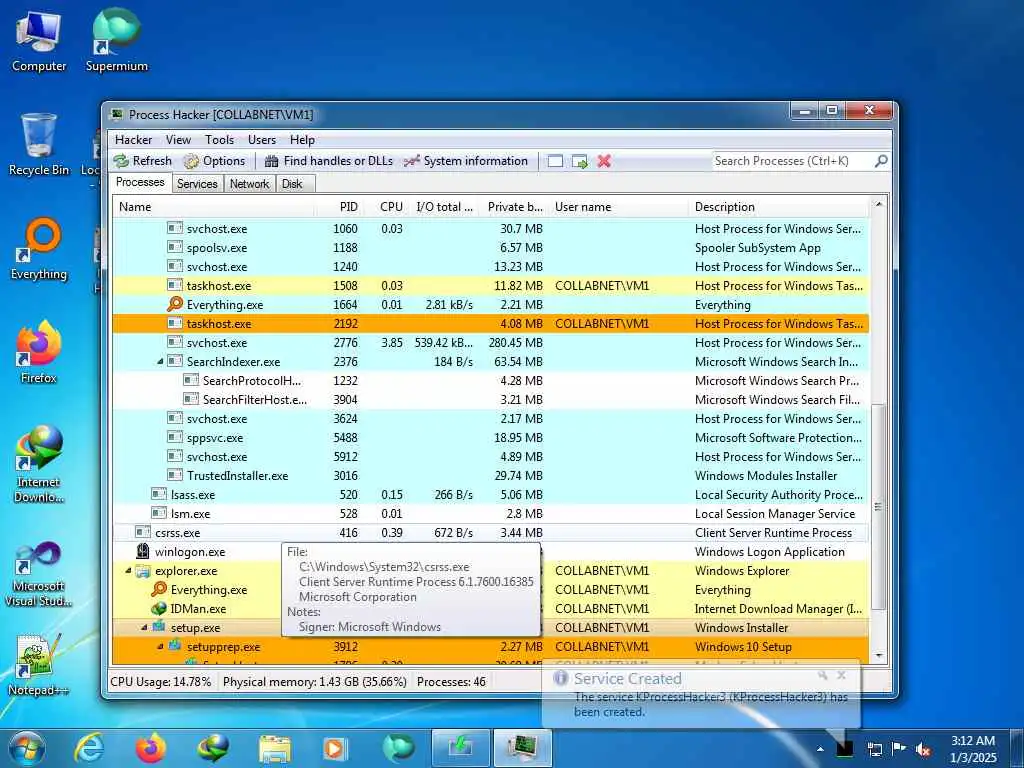Click the setup.exe installer icon
The width and height of the screenshot is (1024, 768).
(159, 627)
